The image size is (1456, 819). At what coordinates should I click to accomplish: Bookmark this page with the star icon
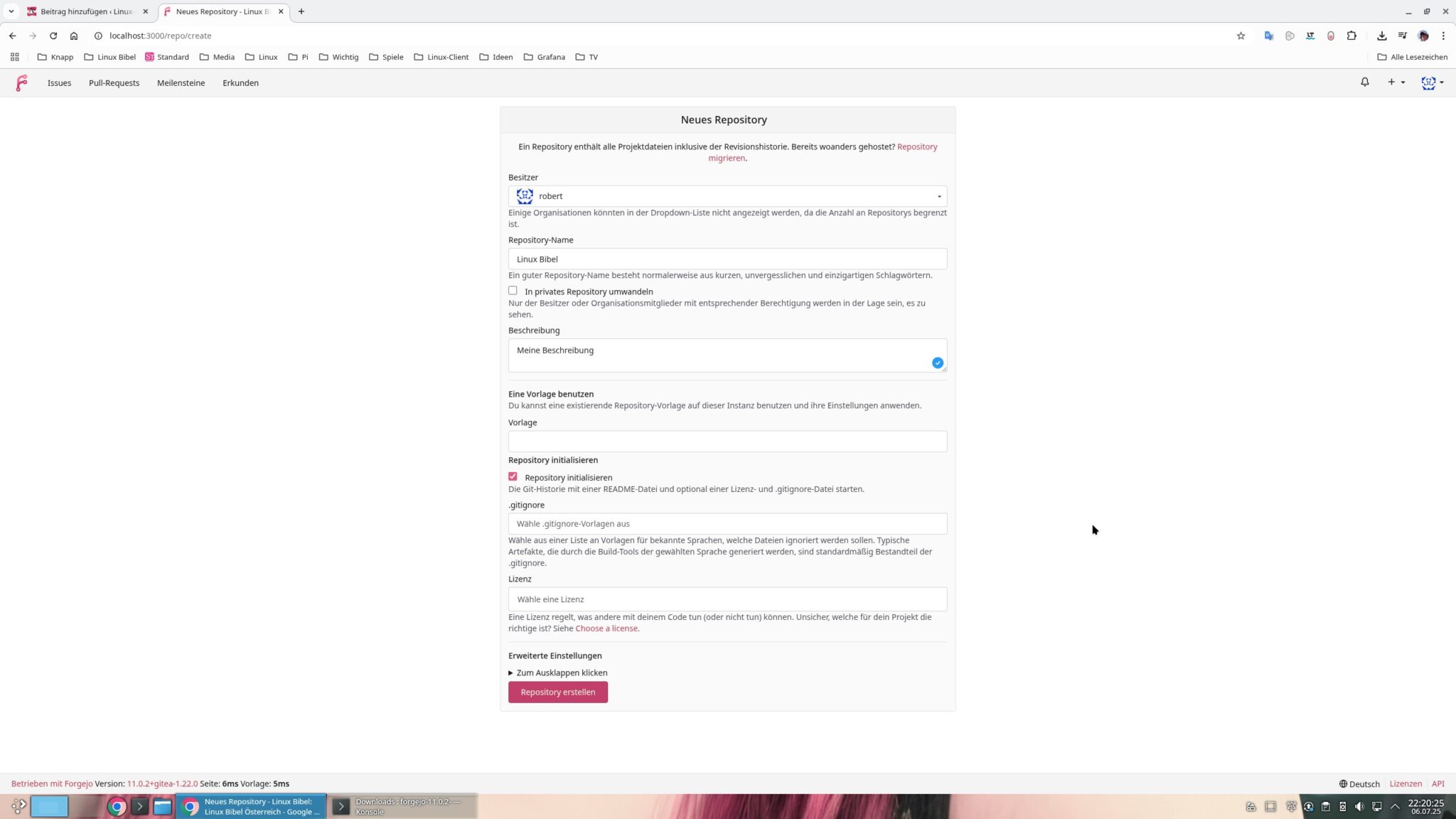1241,36
